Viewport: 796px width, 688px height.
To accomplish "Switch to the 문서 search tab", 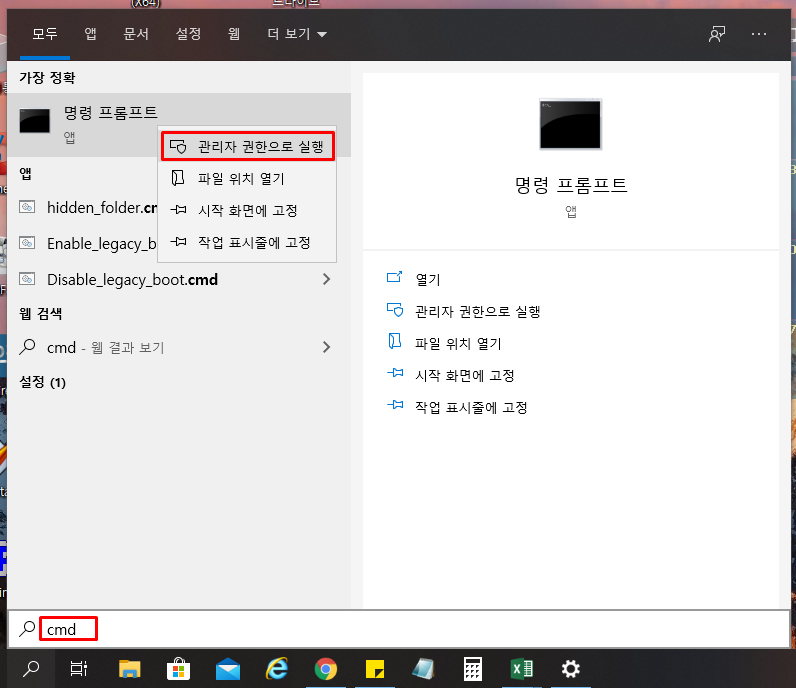I will click(x=136, y=34).
